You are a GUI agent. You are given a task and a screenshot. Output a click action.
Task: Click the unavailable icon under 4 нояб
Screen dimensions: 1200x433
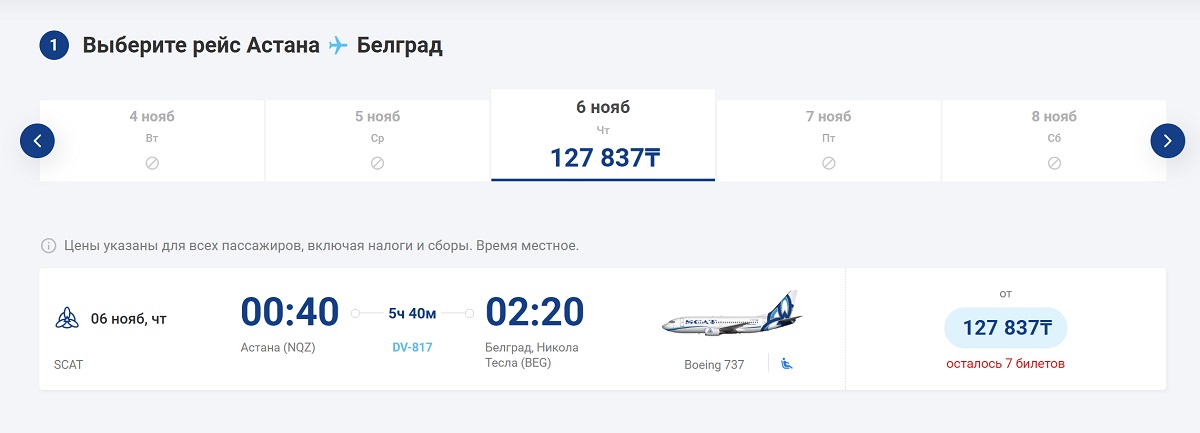pos(152,163)
